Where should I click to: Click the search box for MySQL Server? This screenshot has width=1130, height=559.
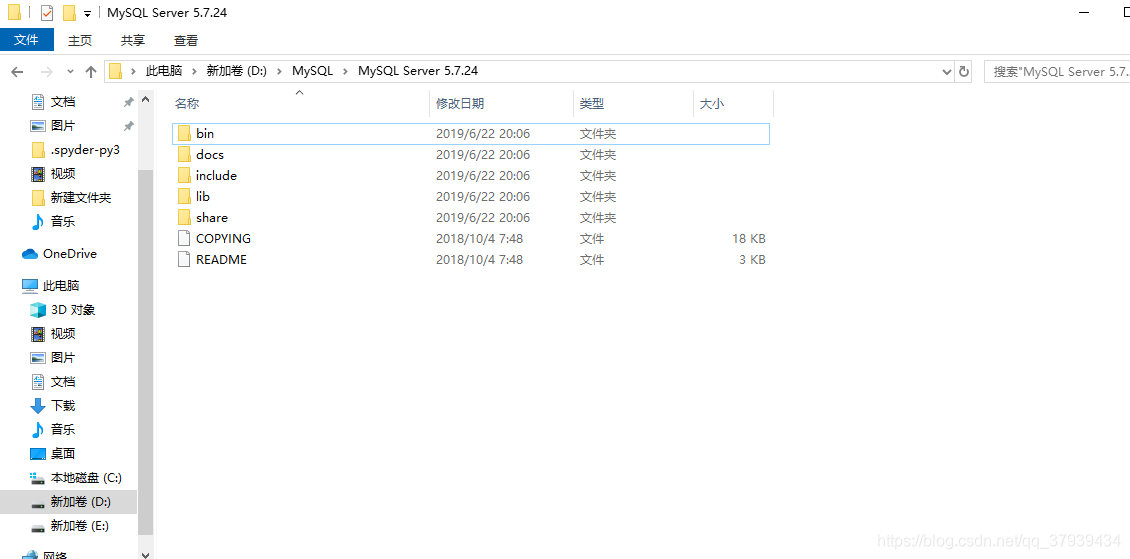(1056, 71)
